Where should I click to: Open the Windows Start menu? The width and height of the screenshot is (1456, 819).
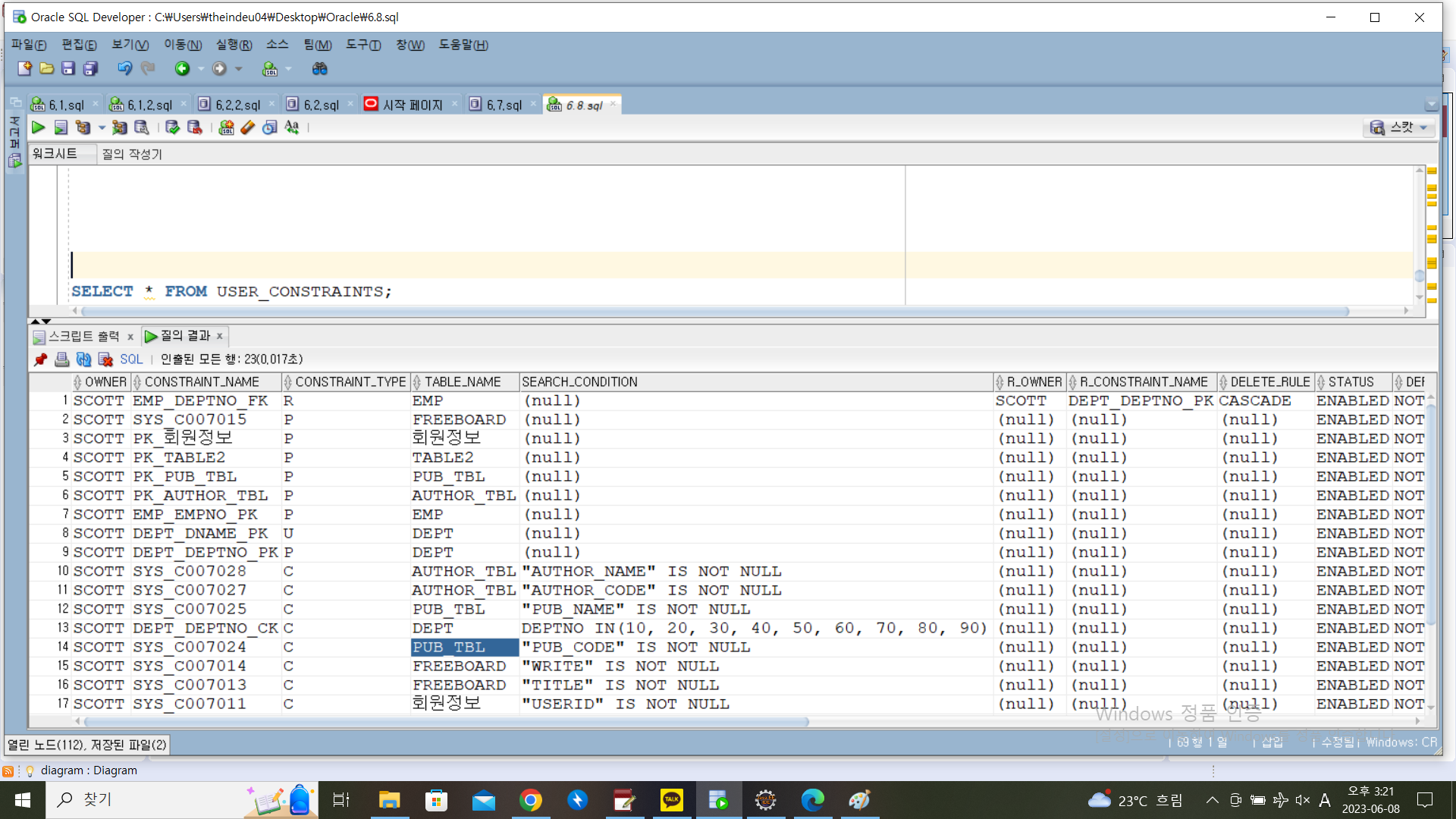tap(23, 800)
